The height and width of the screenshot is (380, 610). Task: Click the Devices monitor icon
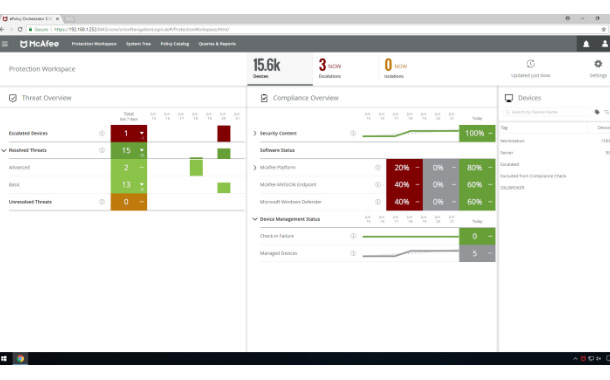click(x=509, y=98)
